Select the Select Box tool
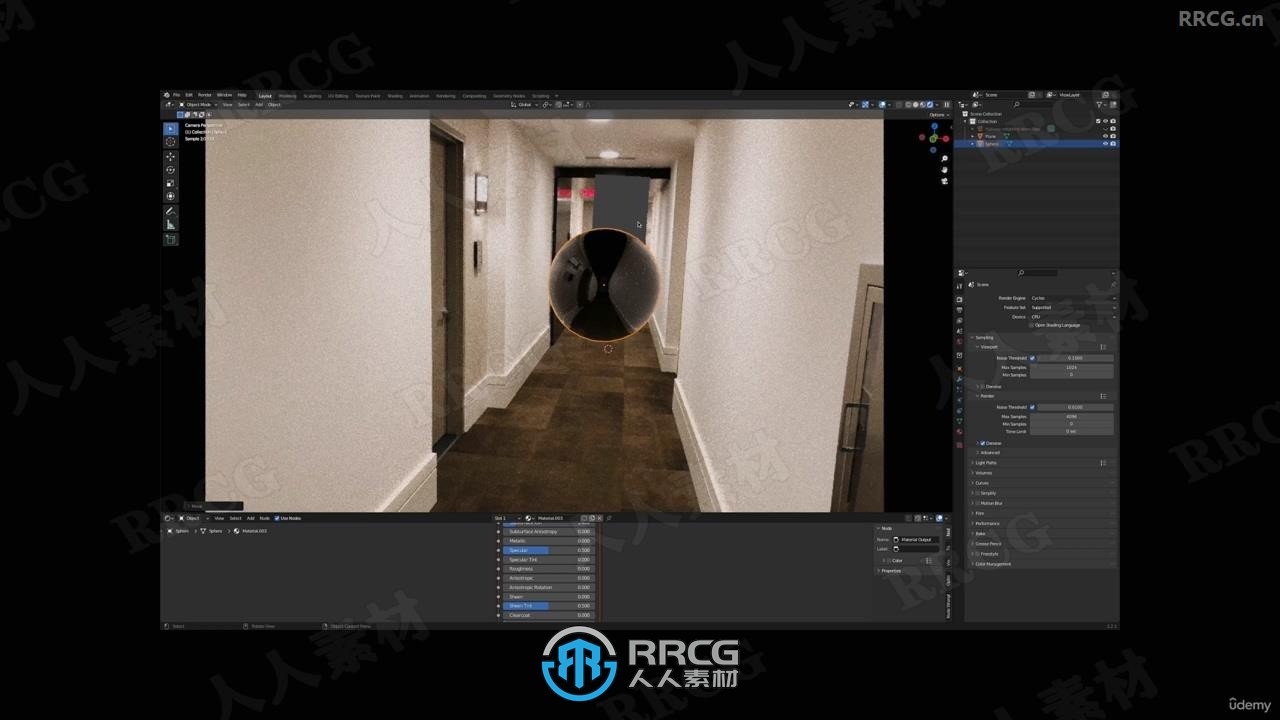The image size is (1280, 720). 170,129
